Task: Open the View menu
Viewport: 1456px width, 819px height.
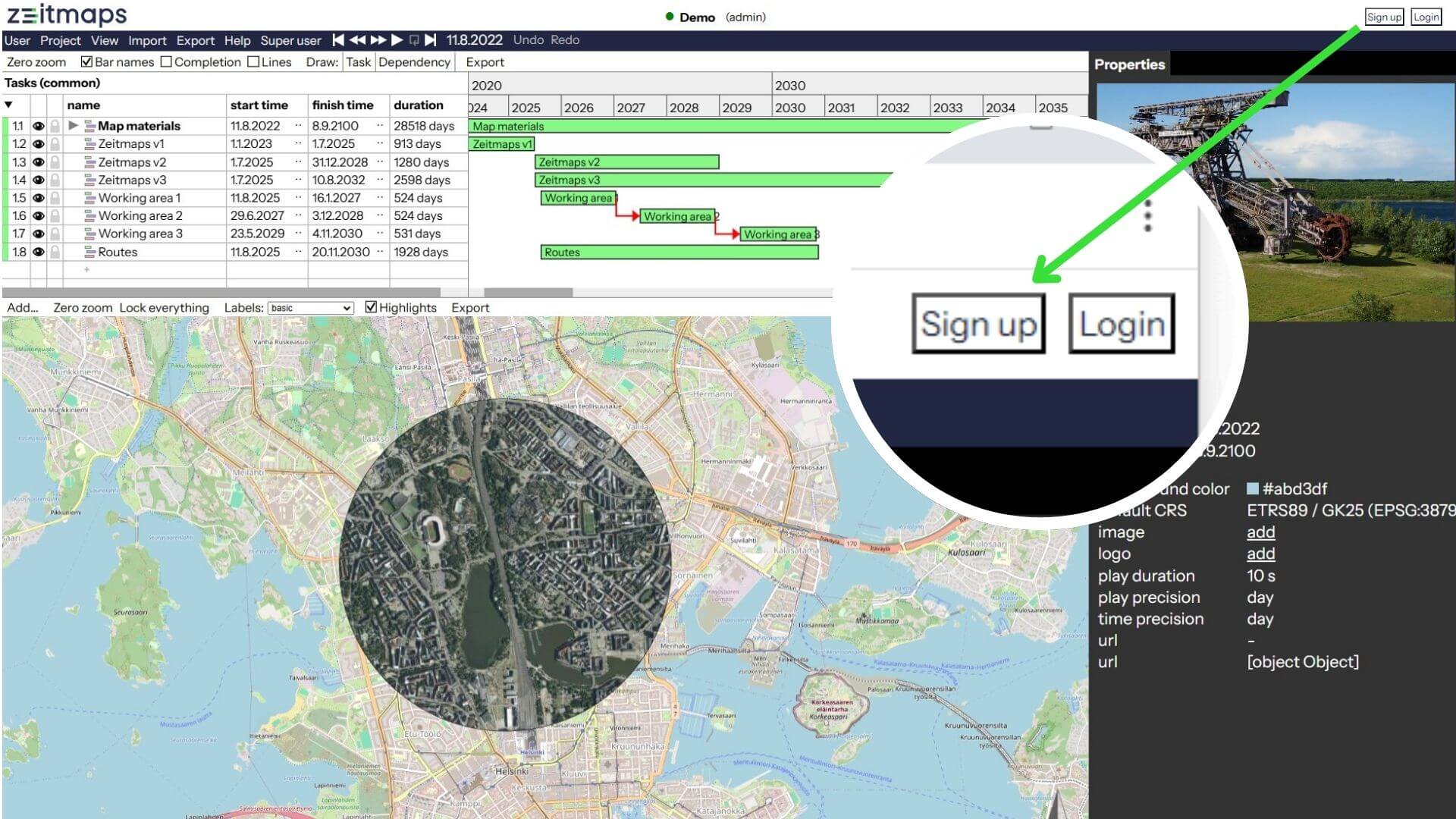Action: pos(105,40)
